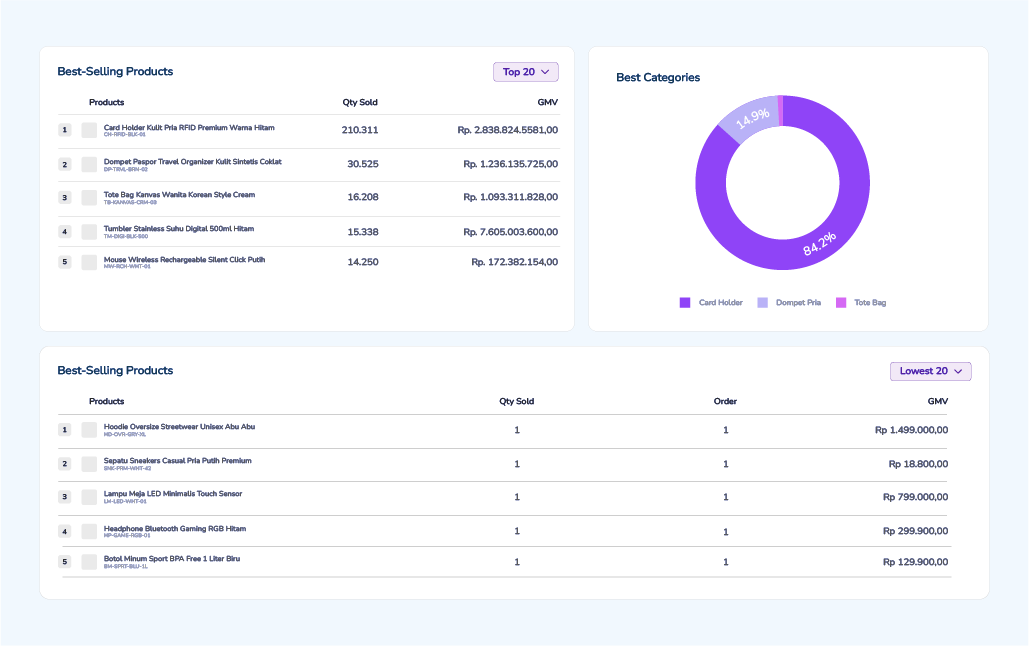The height and width of the screenshot is (646, 1029).
Task: Open Hoodie Oversize Streetwear Unisex product
Action: (x=179, y=427)
